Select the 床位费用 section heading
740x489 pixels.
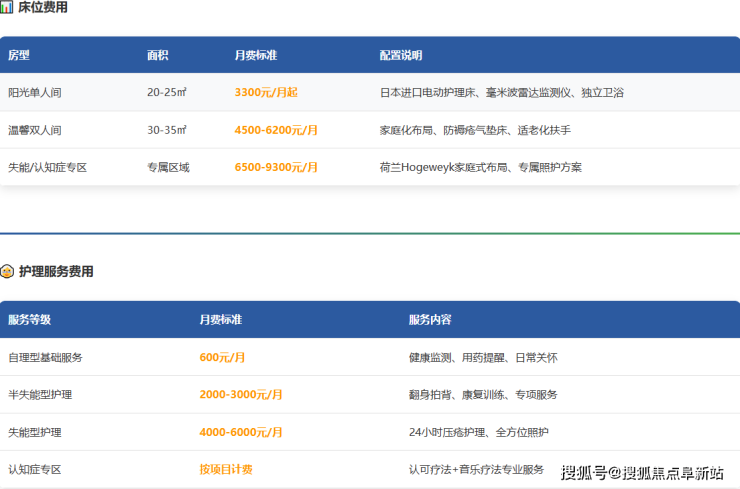43,7
